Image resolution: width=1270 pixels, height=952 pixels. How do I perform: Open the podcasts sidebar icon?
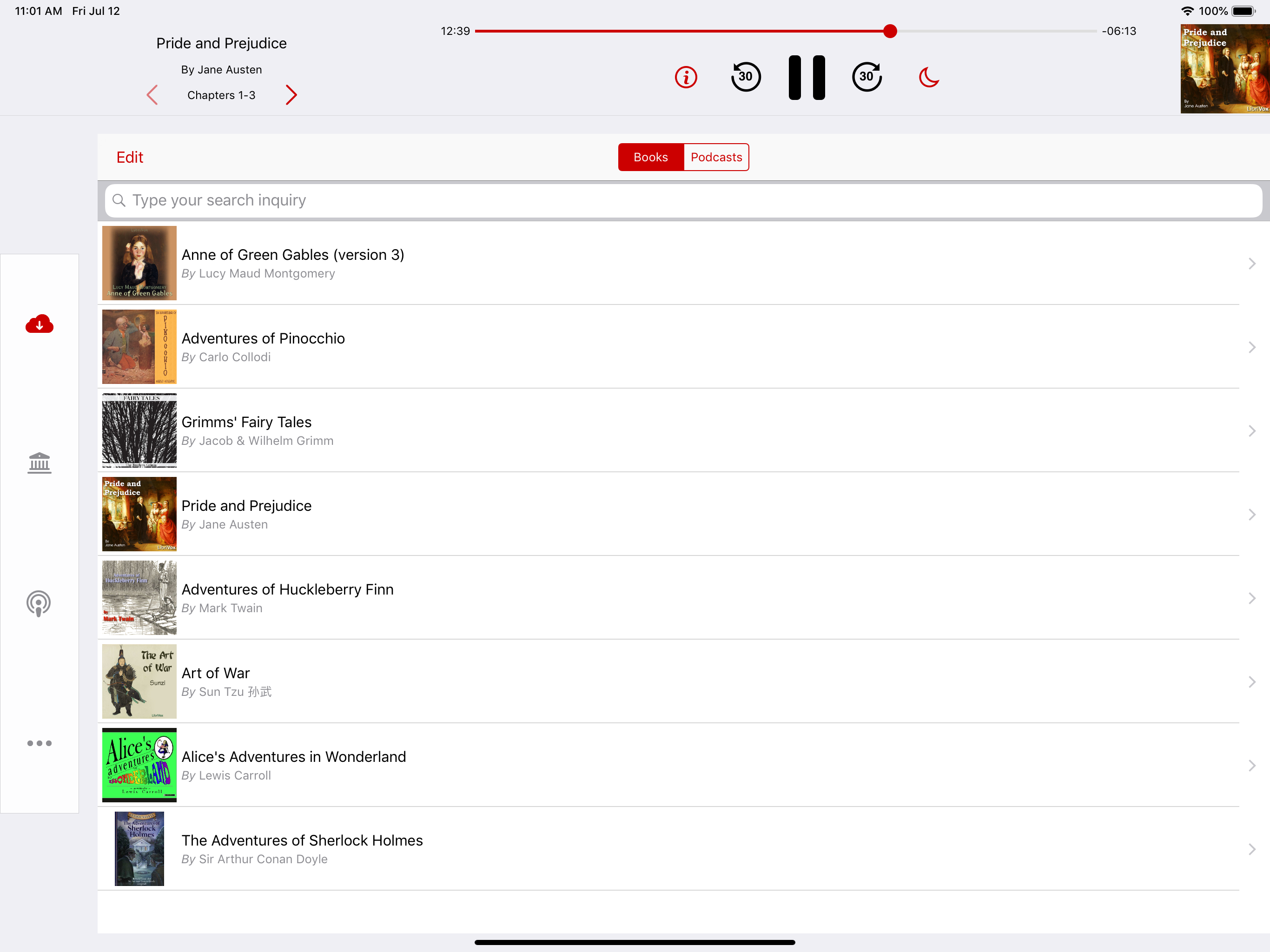(39, 603)
